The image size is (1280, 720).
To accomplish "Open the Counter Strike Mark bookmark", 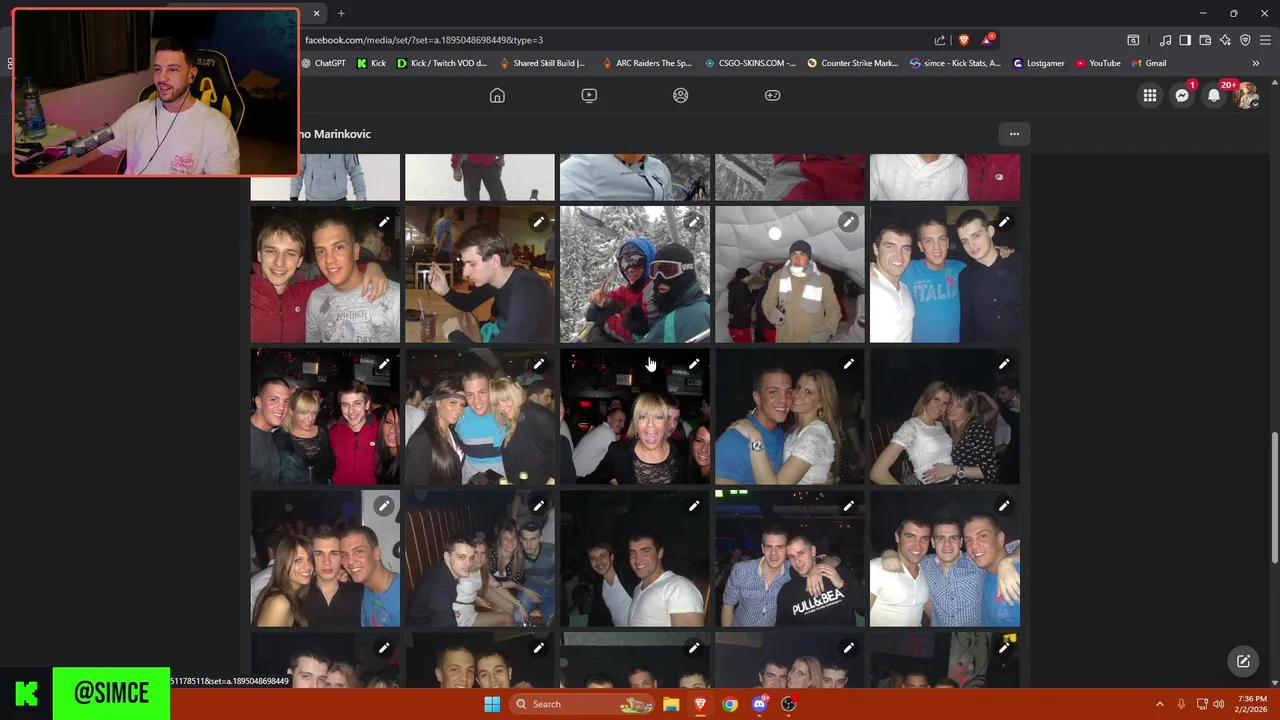I will click(853, 63).
